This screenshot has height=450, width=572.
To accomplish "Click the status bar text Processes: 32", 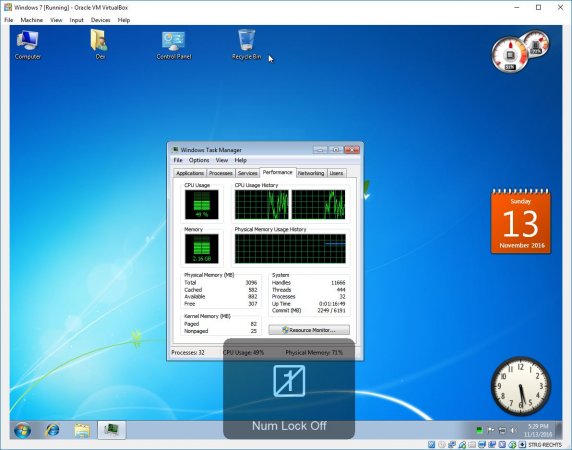I will pyautogui.click(x=188, y=353).
